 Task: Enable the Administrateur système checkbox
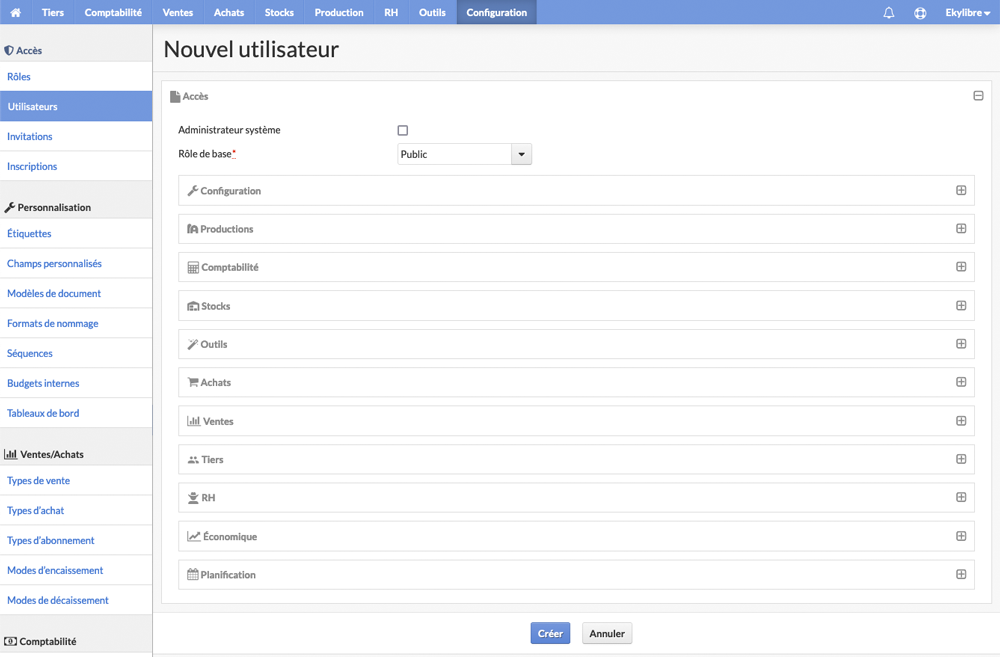402,130
